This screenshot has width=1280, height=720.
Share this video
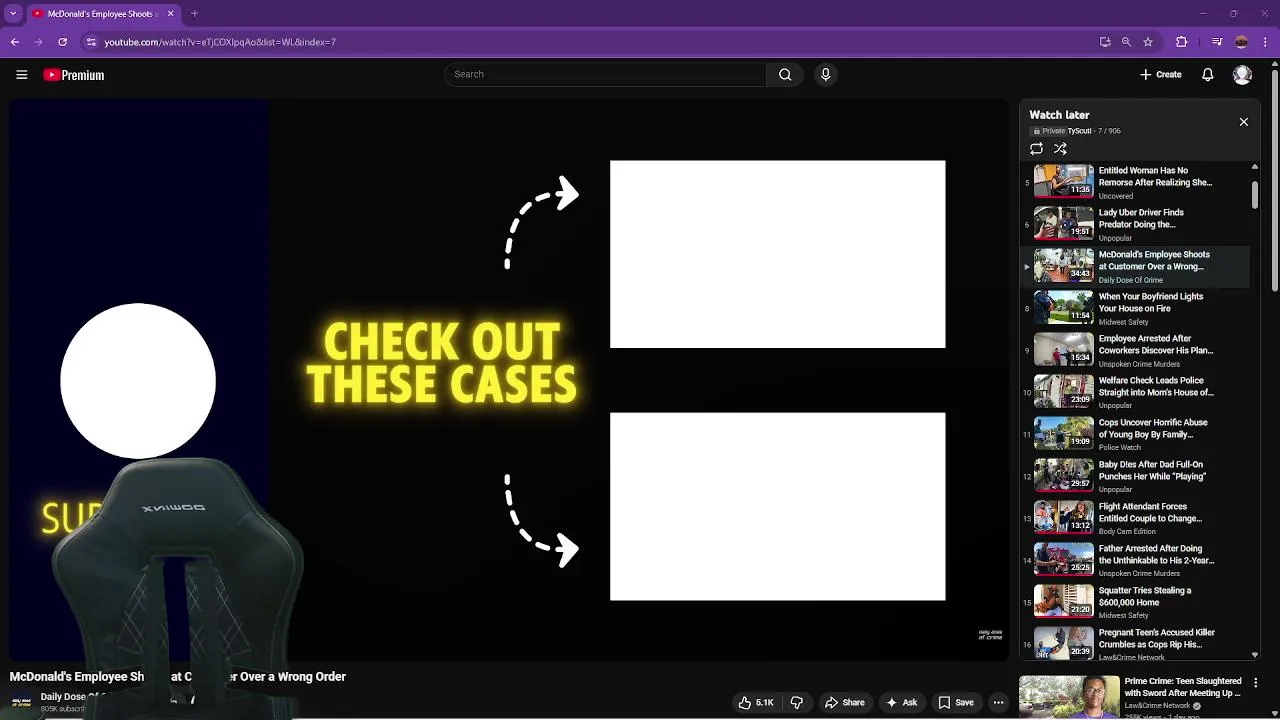point(845,703)
